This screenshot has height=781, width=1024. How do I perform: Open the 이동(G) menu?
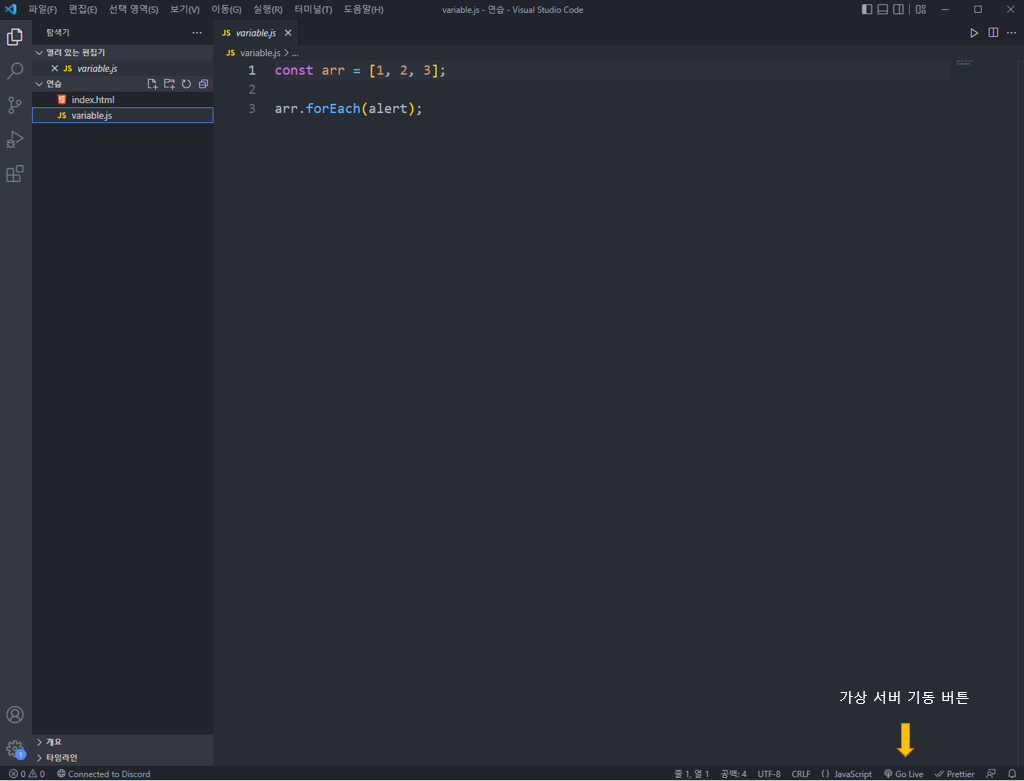[x=226, y=10]
